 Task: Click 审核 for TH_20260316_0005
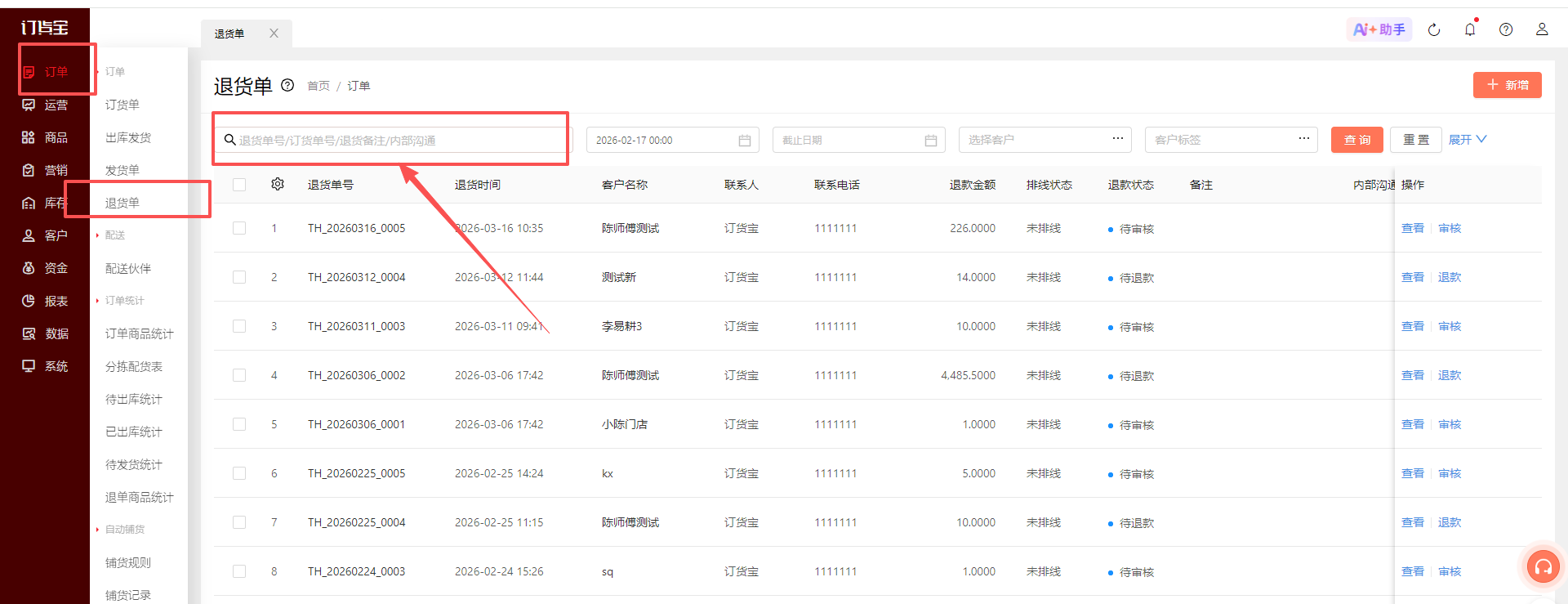point(1450,228)
